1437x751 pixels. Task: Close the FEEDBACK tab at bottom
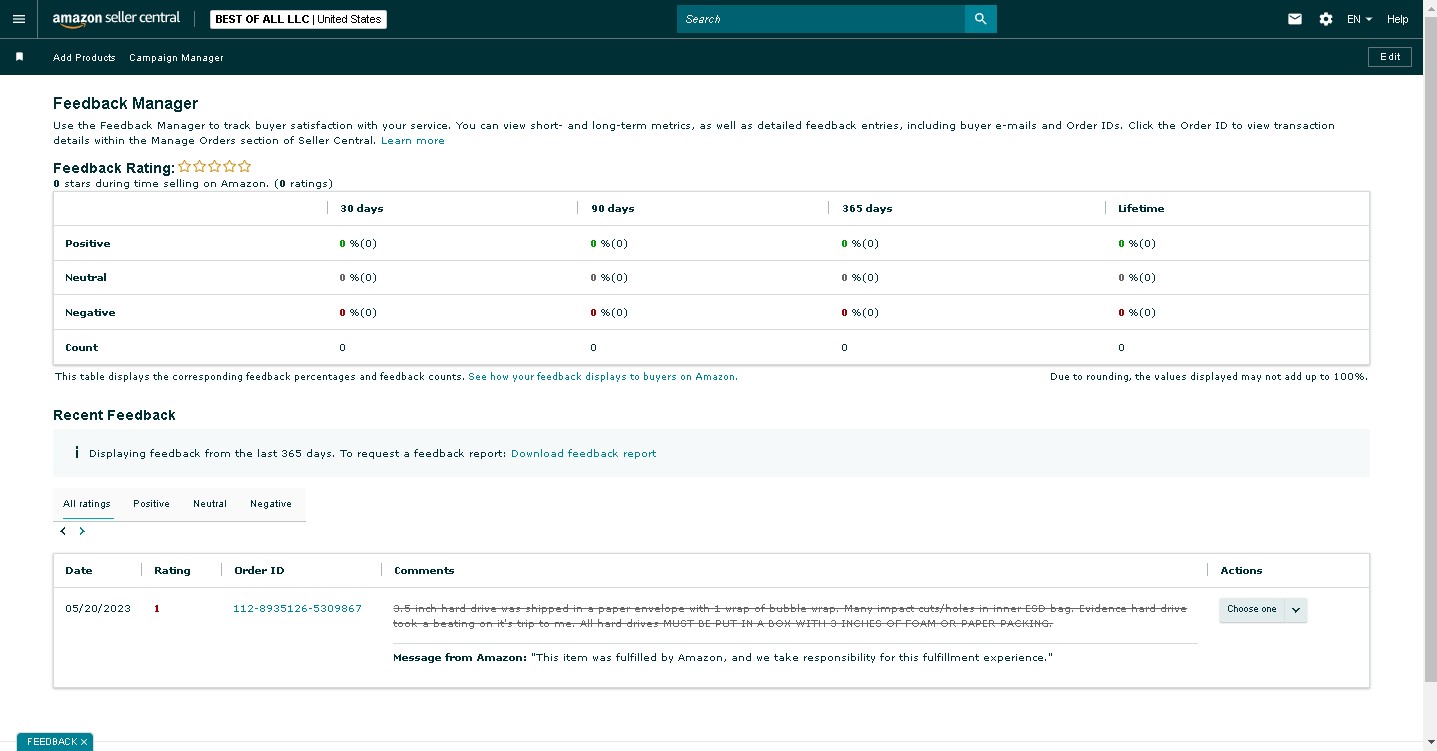(84, 742)
